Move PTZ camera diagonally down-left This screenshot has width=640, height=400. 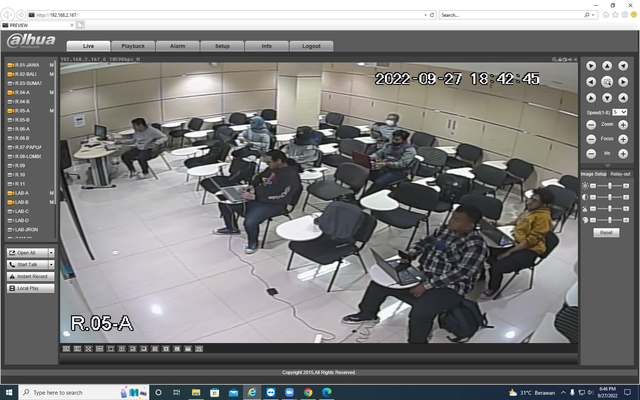point(591,98)
